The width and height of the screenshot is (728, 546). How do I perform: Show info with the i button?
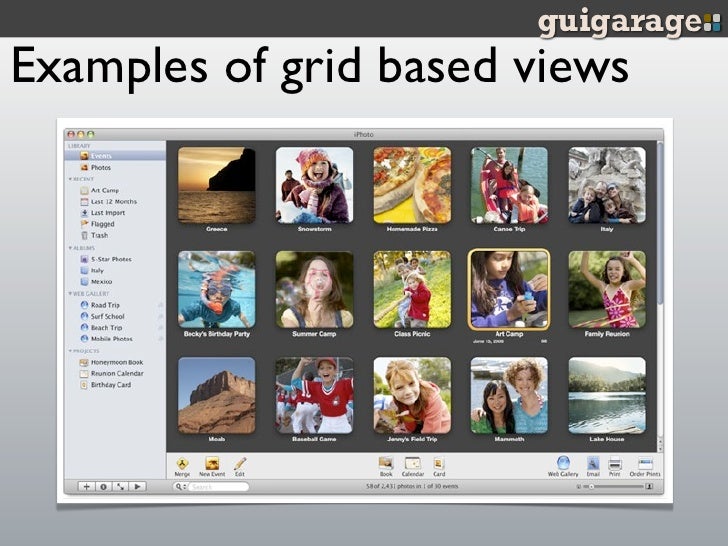(104, 487)
